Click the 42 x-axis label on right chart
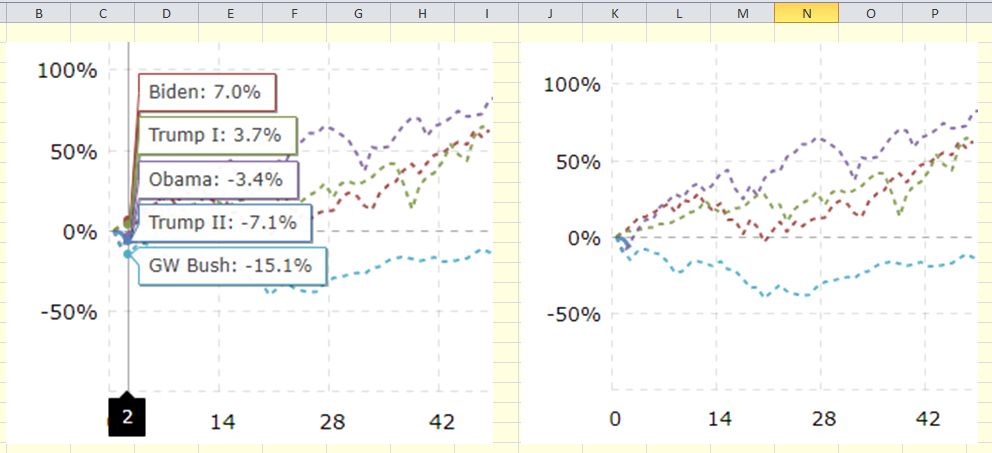The width and height of the screenshot is (992, 453). (x=927, y=419)
